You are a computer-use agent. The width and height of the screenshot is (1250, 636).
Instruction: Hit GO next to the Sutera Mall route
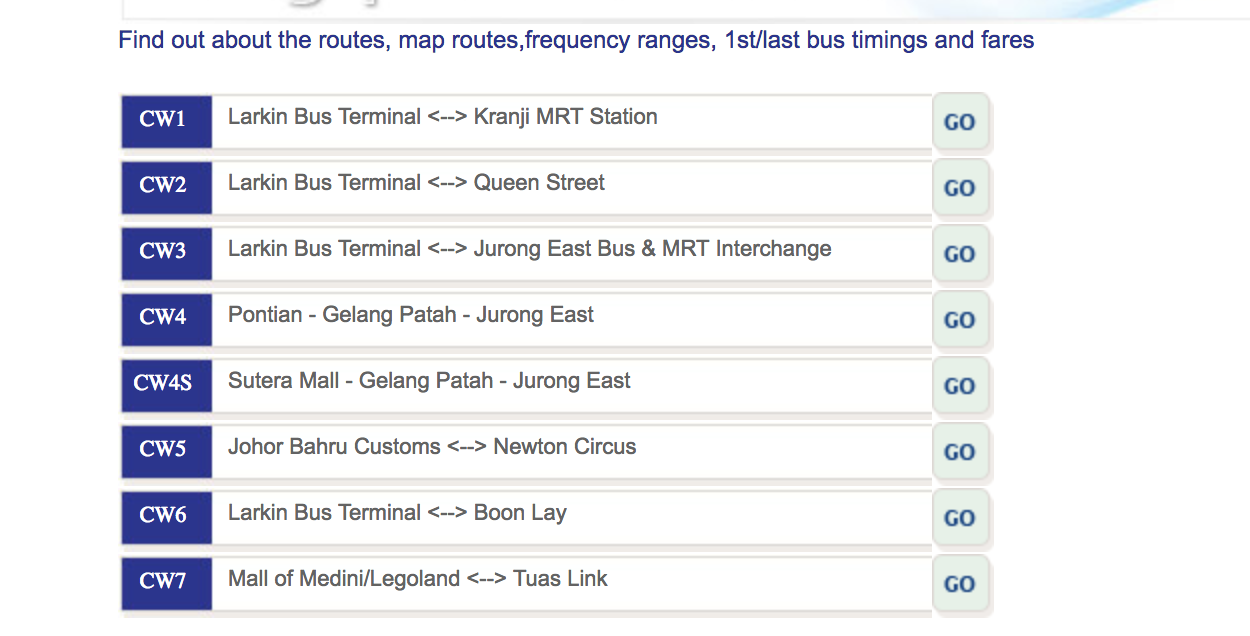[x=960, y=386]
